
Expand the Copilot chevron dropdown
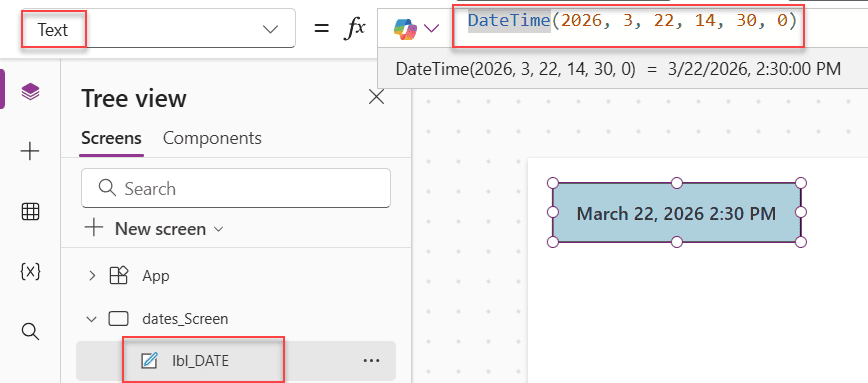pyautogui.click(x=432, y=28)
